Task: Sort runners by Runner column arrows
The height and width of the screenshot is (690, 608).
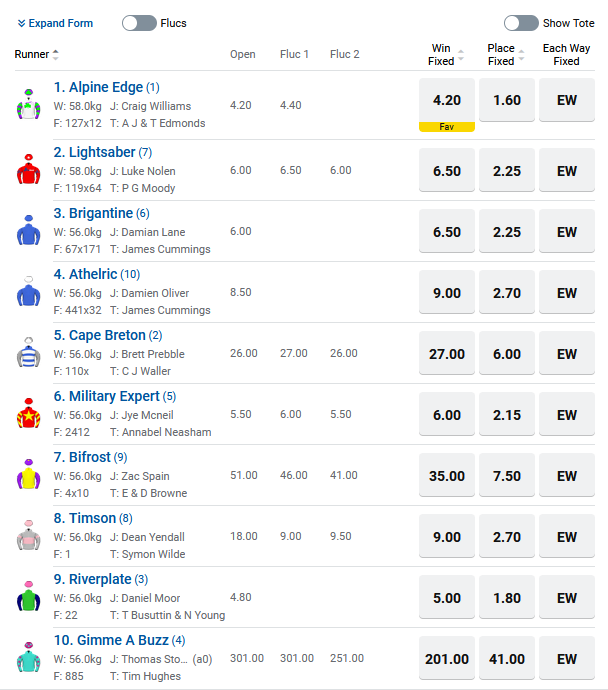Action: tap(56, 55)
